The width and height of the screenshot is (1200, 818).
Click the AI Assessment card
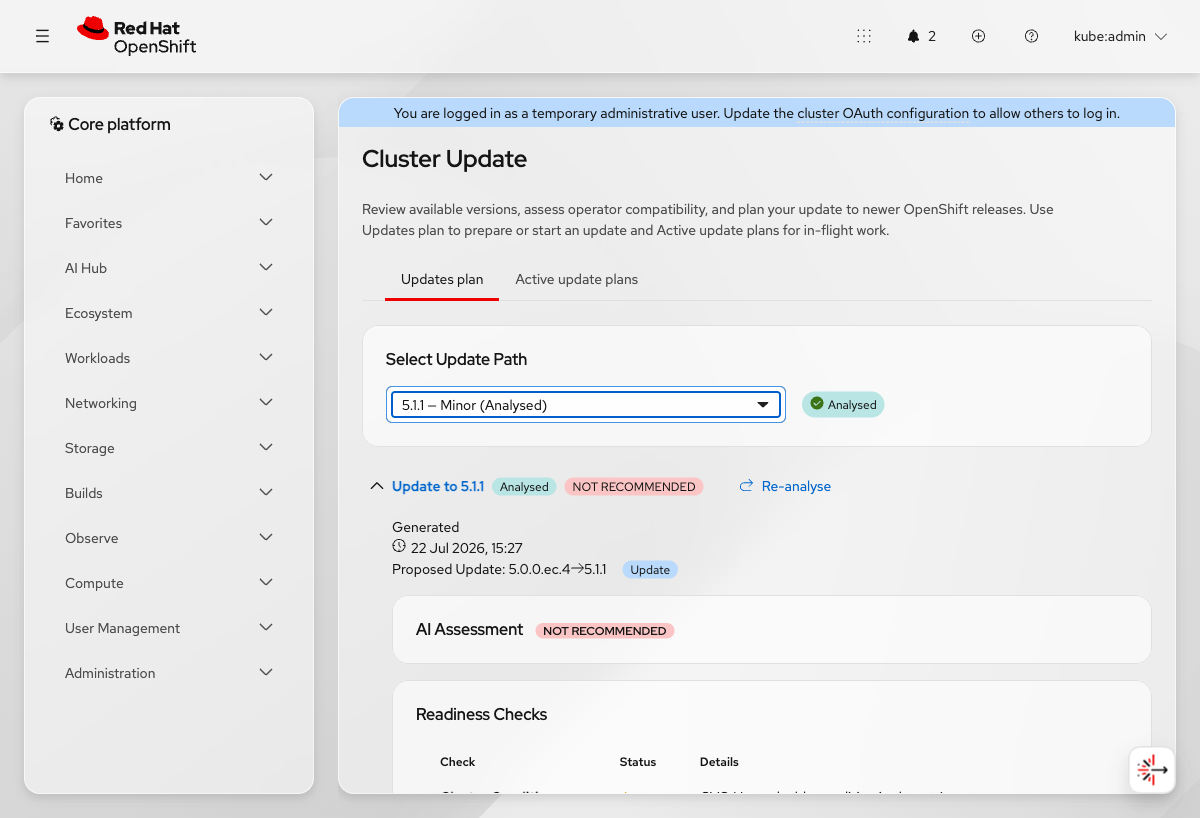point(771,630)
